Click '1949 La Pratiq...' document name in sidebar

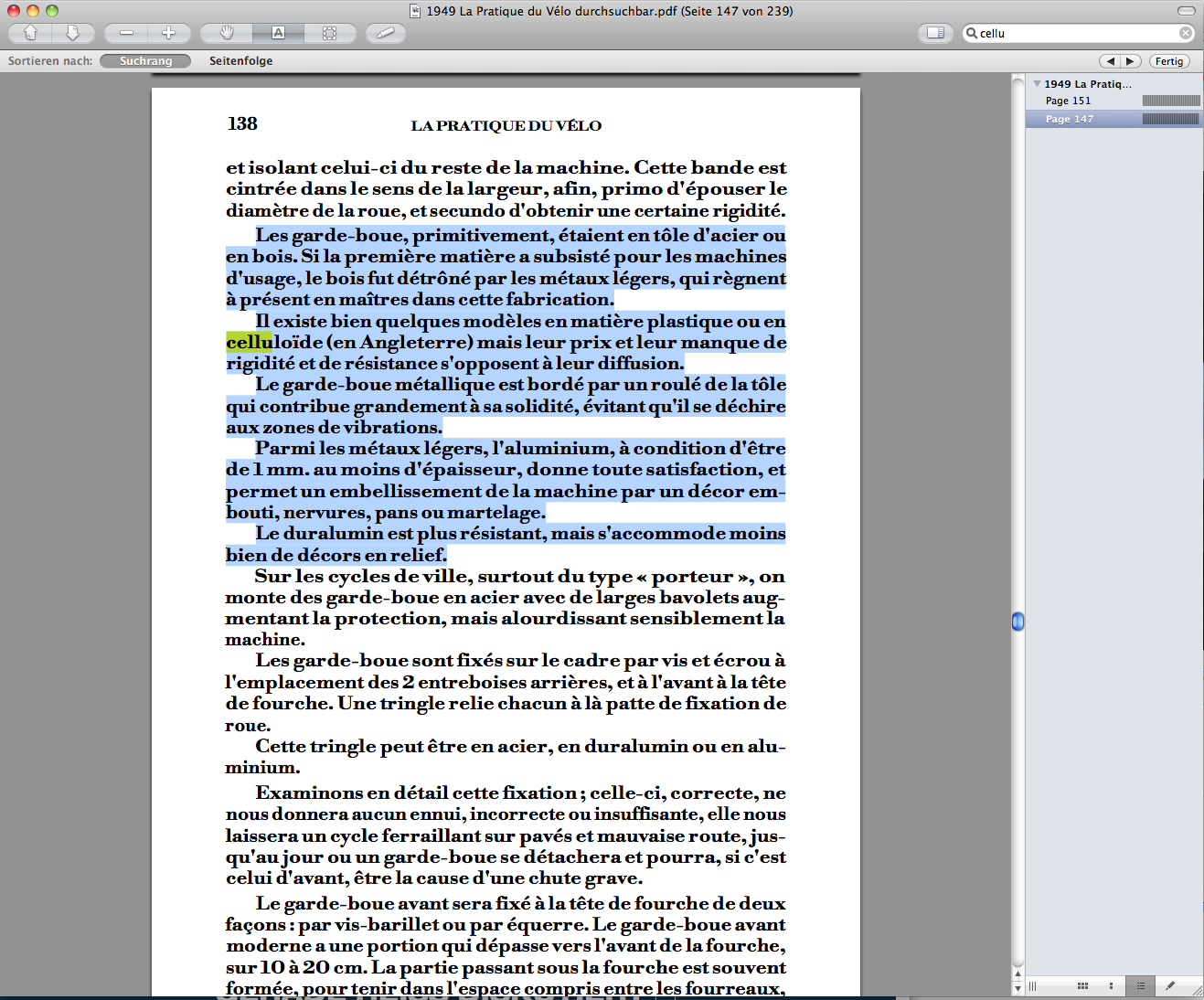coord(1088,84)
